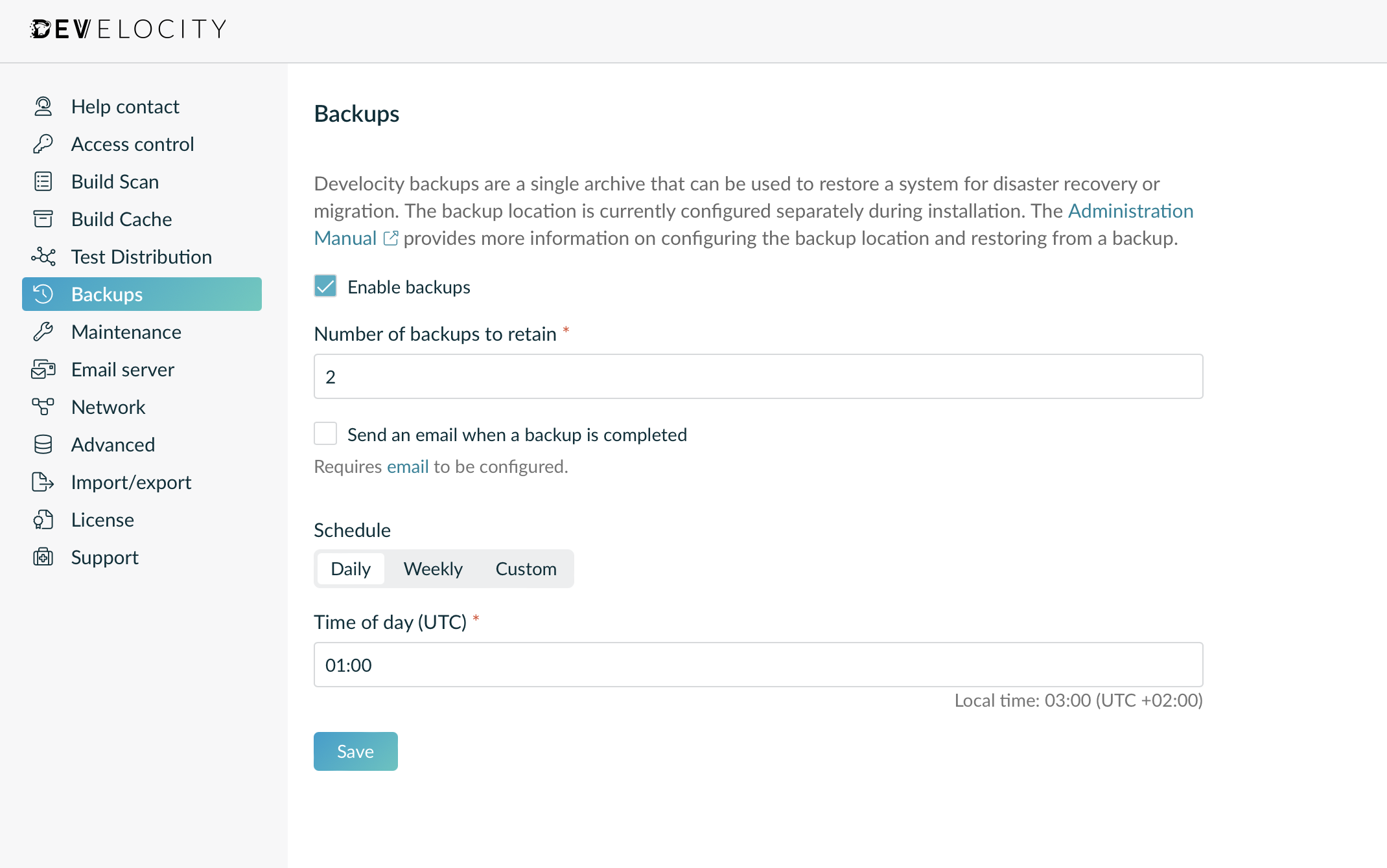Select the Access control key icon
This screenshot has width=1387, height=868.
(43, 143)
